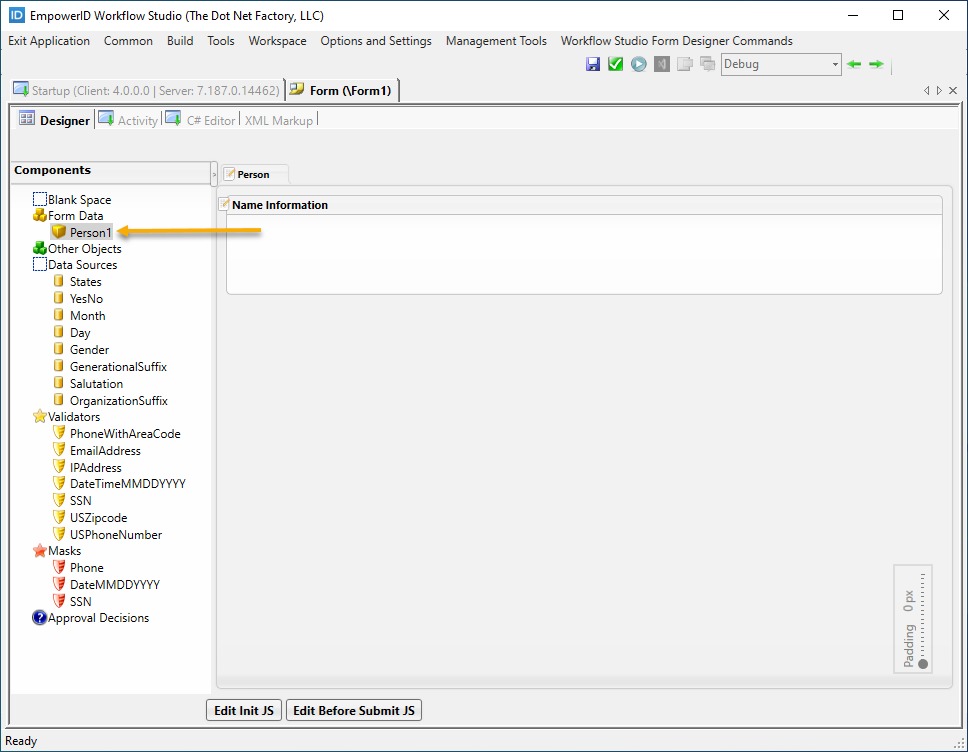Click the Person1 form data item checkbox icon
968x752 pixels.
pyautogui.click(x=59, y=232)
